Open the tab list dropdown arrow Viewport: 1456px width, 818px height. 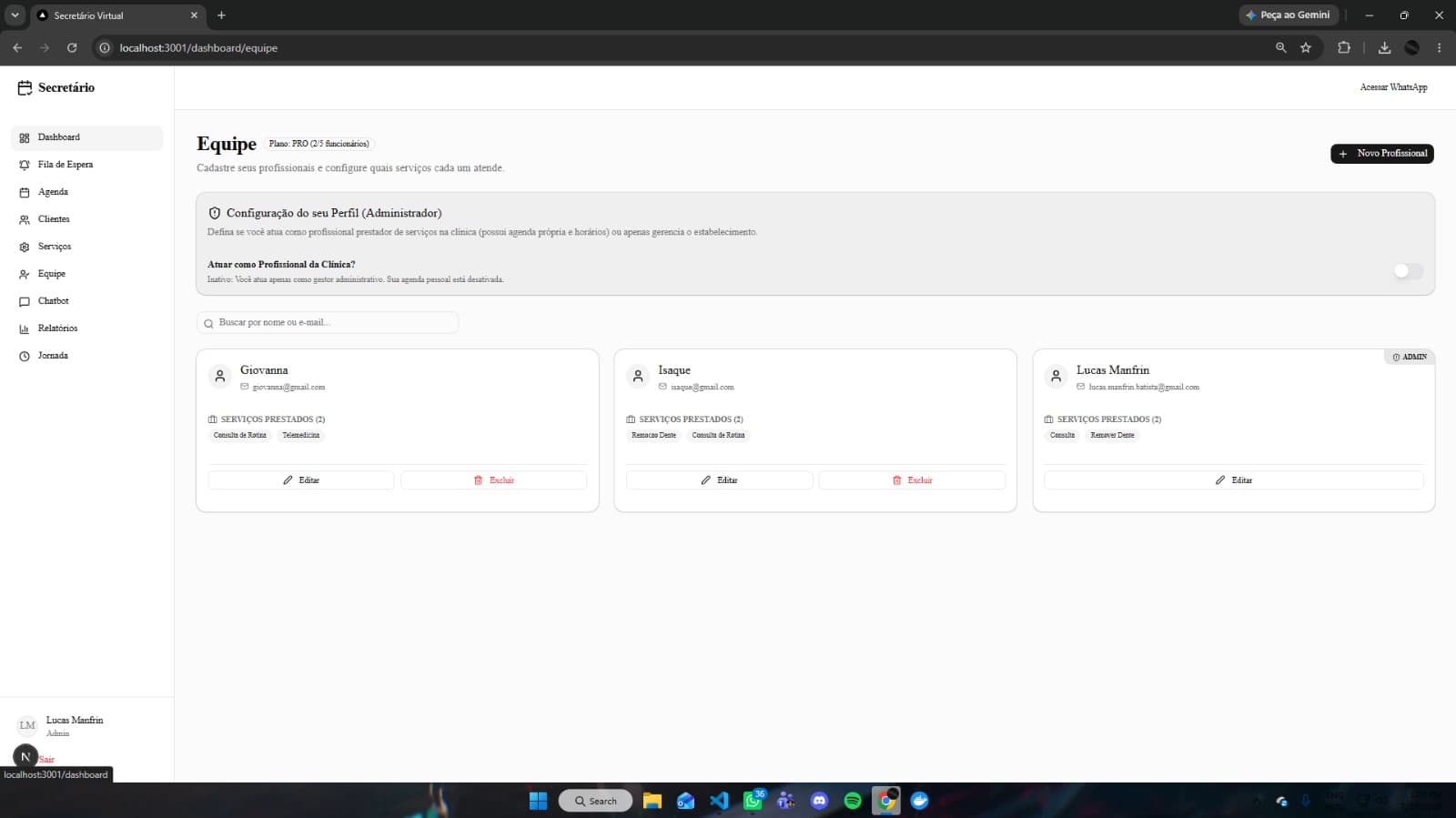[x=15, y=15]
